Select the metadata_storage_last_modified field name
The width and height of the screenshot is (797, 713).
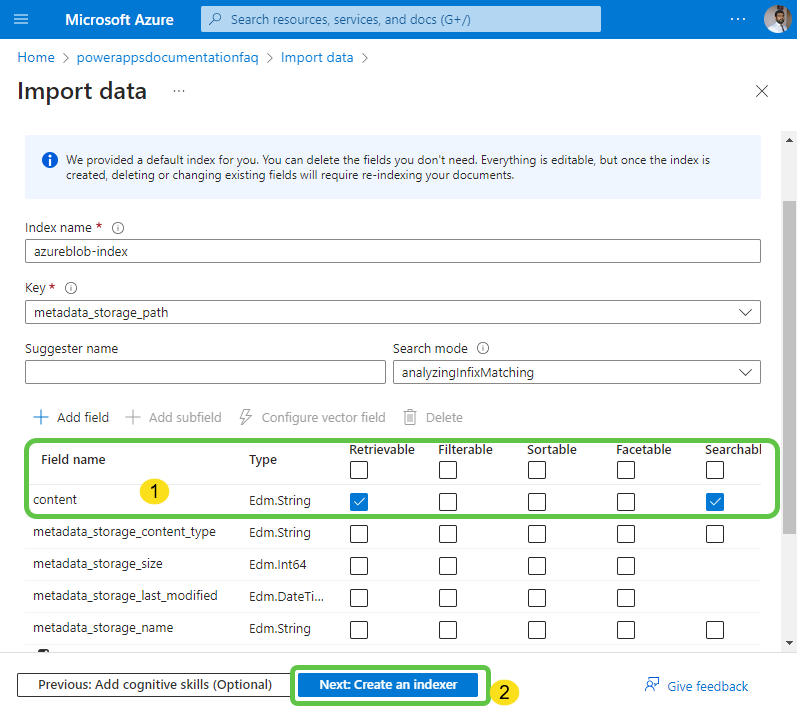point(125,596)
